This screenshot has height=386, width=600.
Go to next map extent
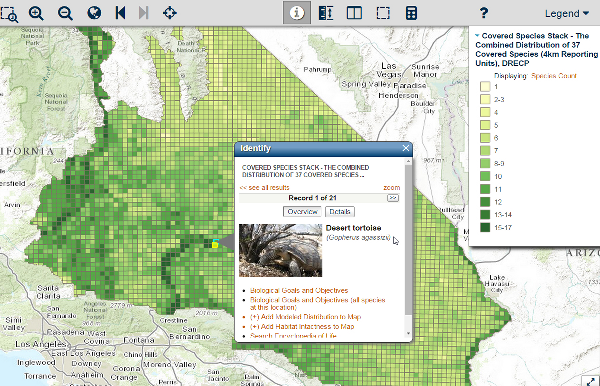[143, 13]
